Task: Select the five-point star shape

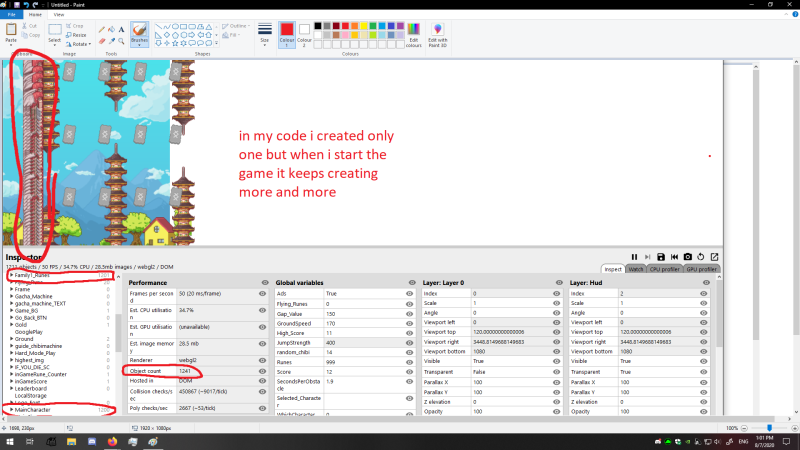Action: (x=175, y=43)
